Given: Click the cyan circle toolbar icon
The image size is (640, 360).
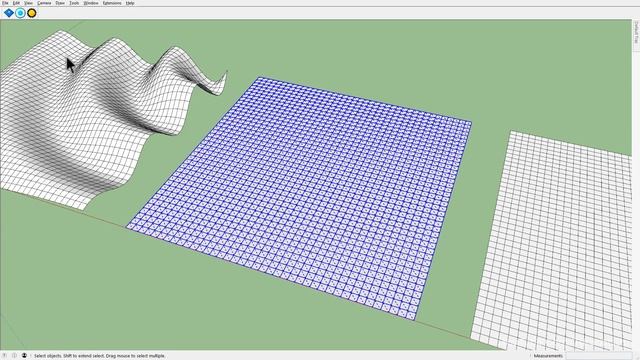Looking at the screenshot, I should point(20,13).
